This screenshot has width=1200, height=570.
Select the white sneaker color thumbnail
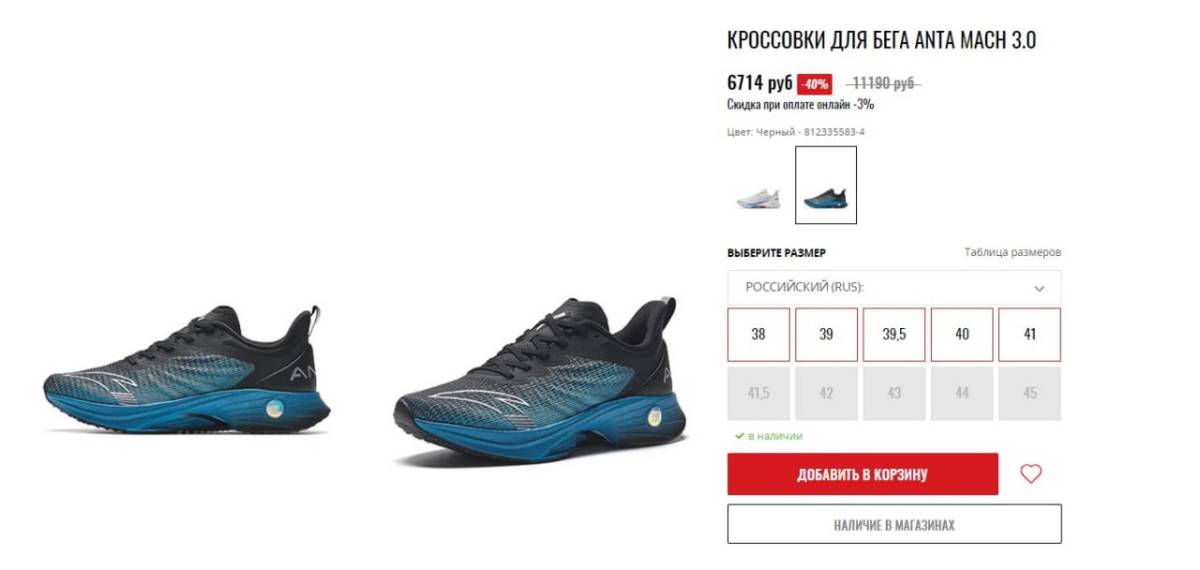coord(757,186)
